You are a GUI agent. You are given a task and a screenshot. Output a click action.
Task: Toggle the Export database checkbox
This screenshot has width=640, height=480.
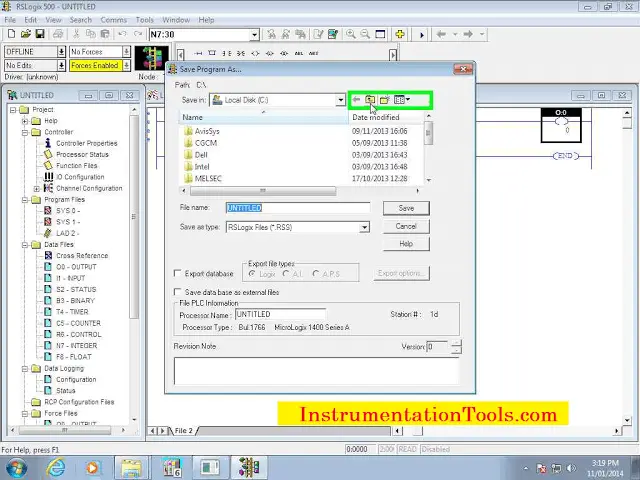(177, 273)
